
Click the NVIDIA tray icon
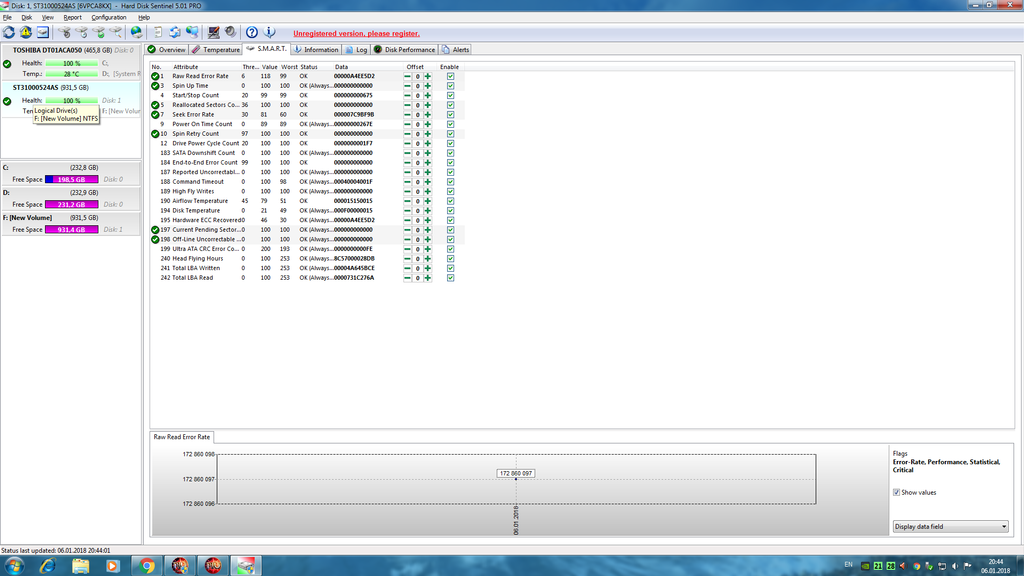tap(865, 566)
